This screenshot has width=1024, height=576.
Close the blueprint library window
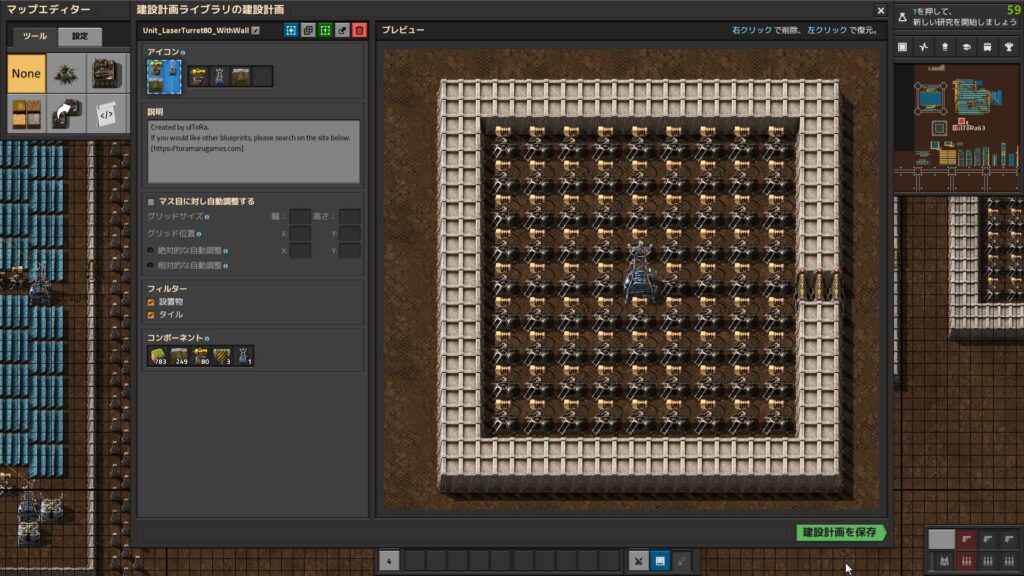click(880, 10)
